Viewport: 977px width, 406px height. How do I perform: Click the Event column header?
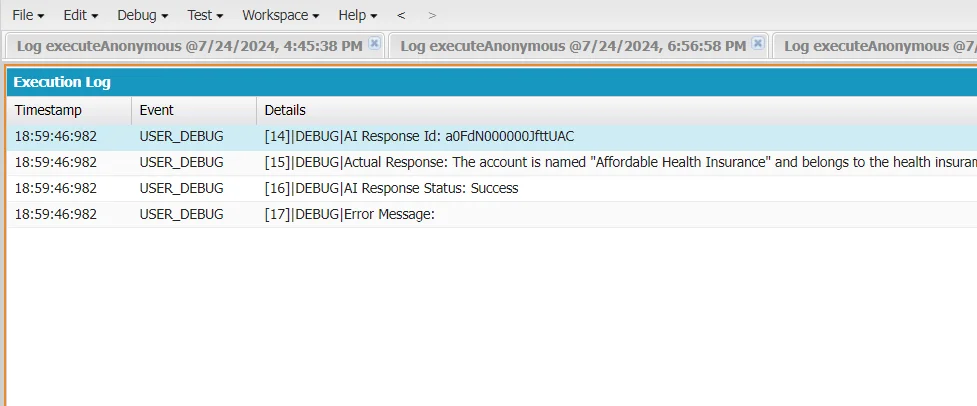[x=156, y=110]
